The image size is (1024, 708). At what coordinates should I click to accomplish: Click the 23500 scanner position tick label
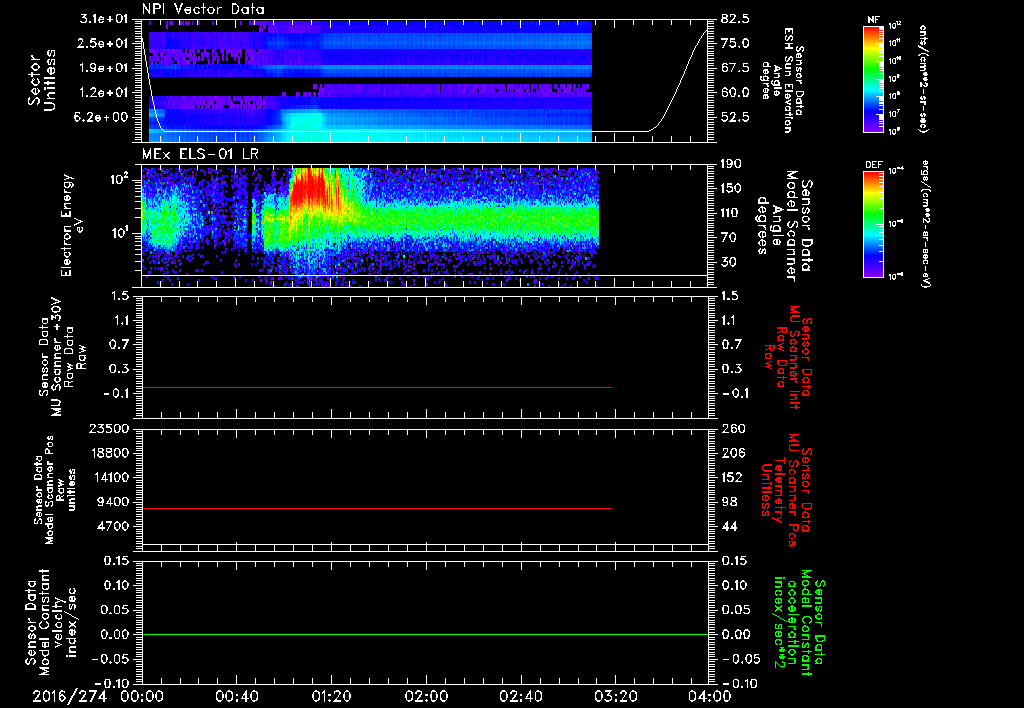tap(109, 429)
